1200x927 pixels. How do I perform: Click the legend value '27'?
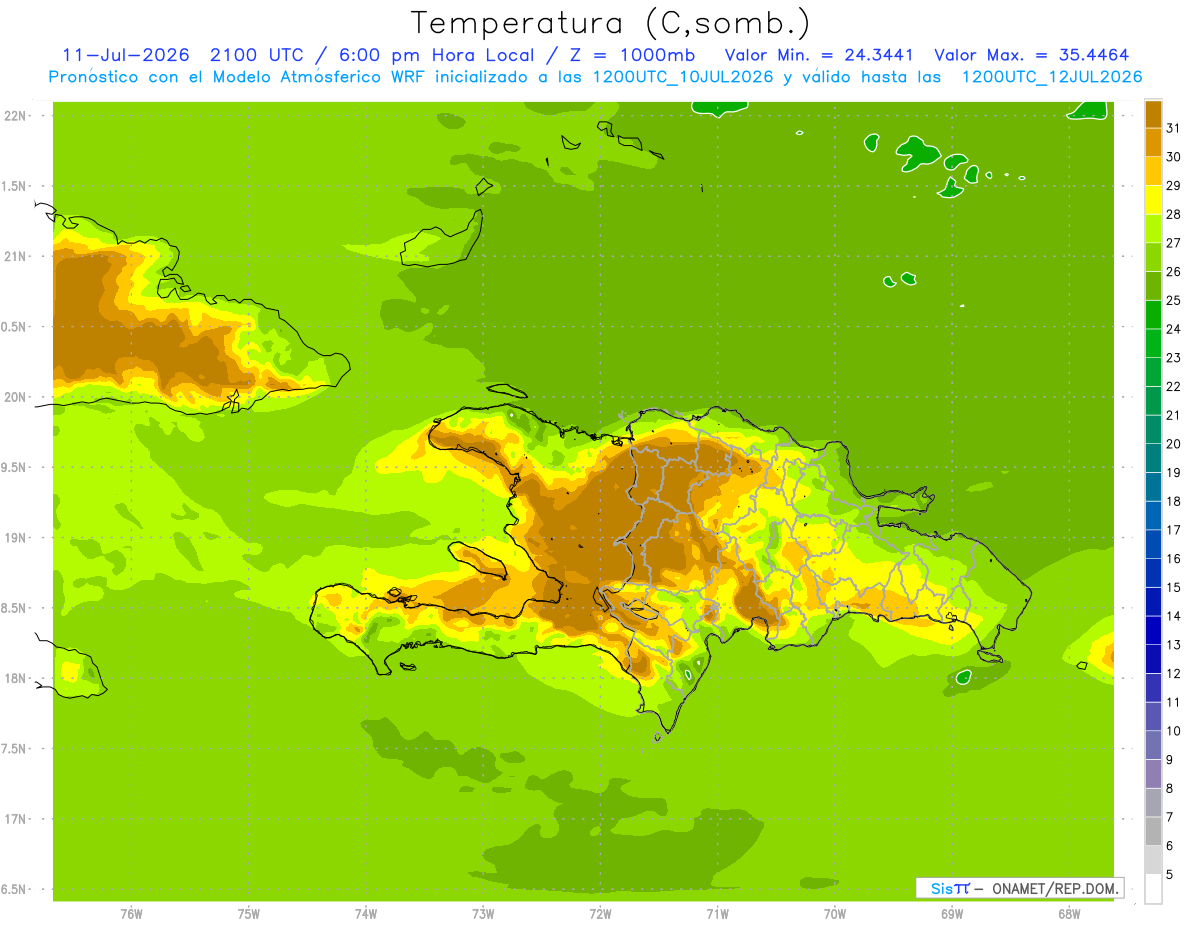(x=1174, y=243)
